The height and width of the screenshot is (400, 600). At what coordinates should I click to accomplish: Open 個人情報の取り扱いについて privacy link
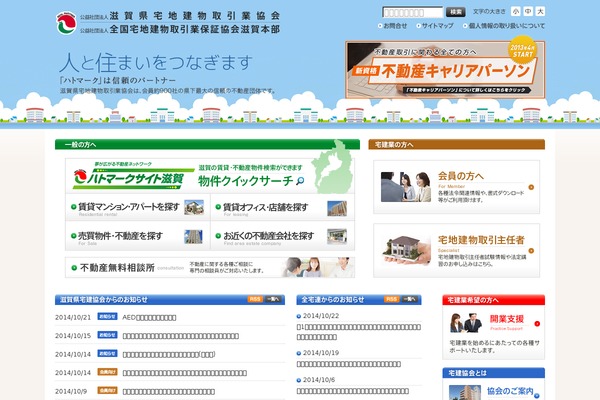coord(504,26)
